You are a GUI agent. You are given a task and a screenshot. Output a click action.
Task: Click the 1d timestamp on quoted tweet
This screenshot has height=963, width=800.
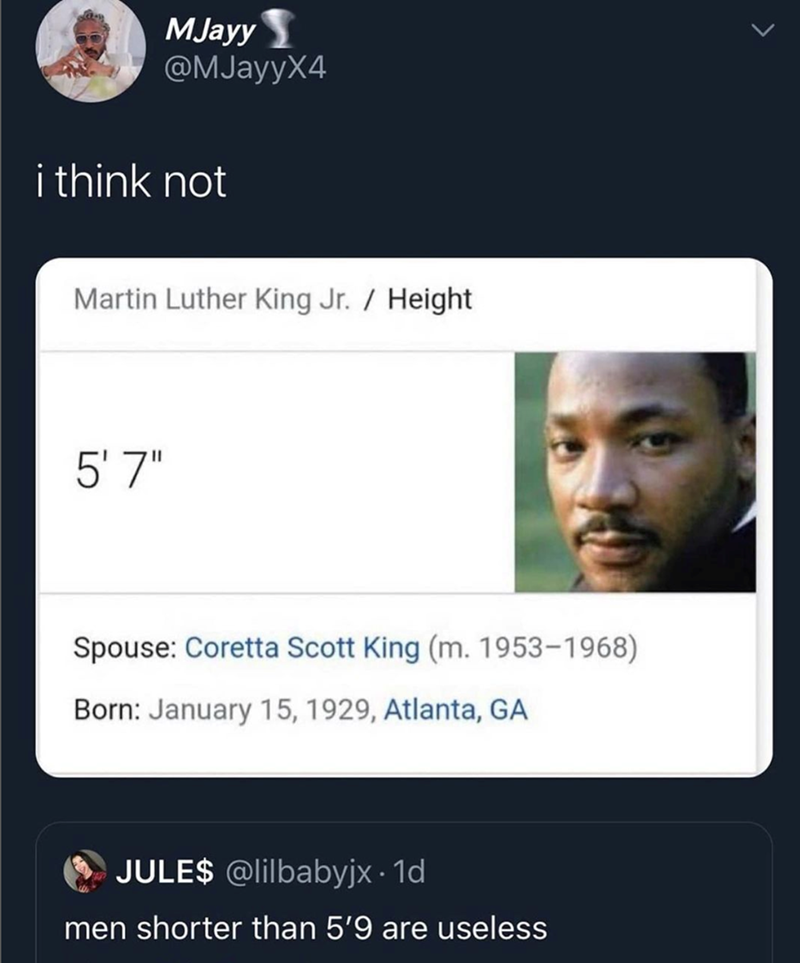point(408,872)
